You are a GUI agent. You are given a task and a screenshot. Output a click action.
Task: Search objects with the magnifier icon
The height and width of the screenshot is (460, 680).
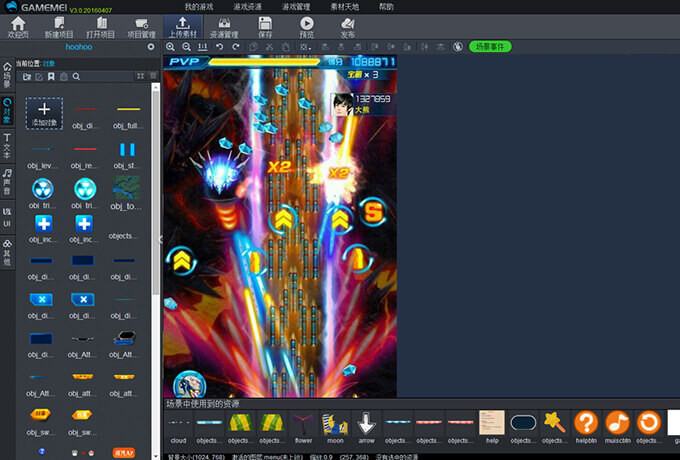76,77
